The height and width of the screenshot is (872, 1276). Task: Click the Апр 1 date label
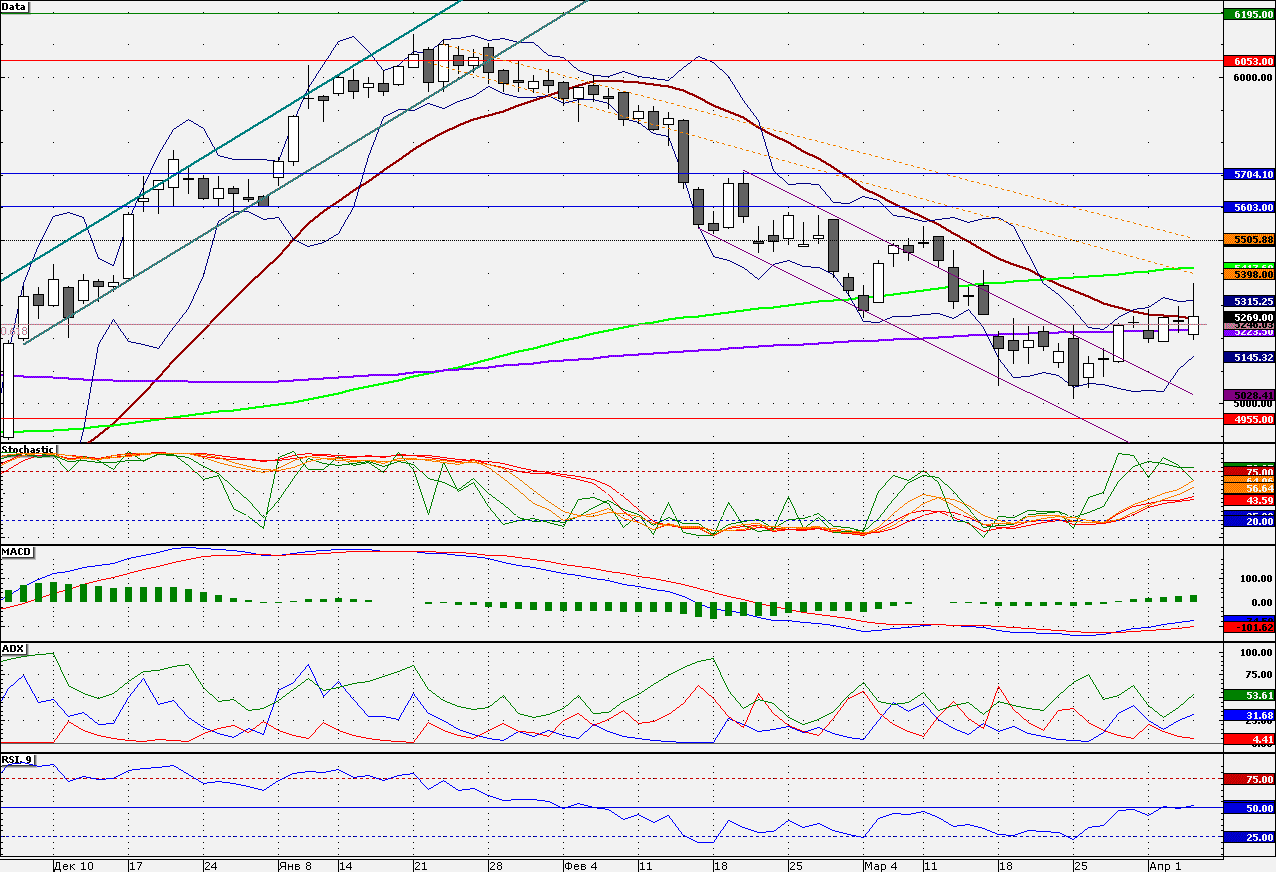[1165, 865]
